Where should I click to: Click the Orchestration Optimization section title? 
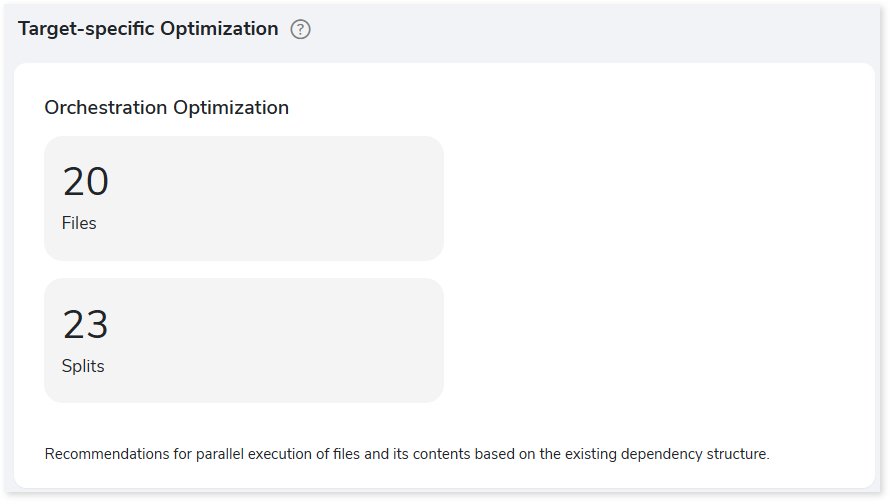click(x=166, y=107)
